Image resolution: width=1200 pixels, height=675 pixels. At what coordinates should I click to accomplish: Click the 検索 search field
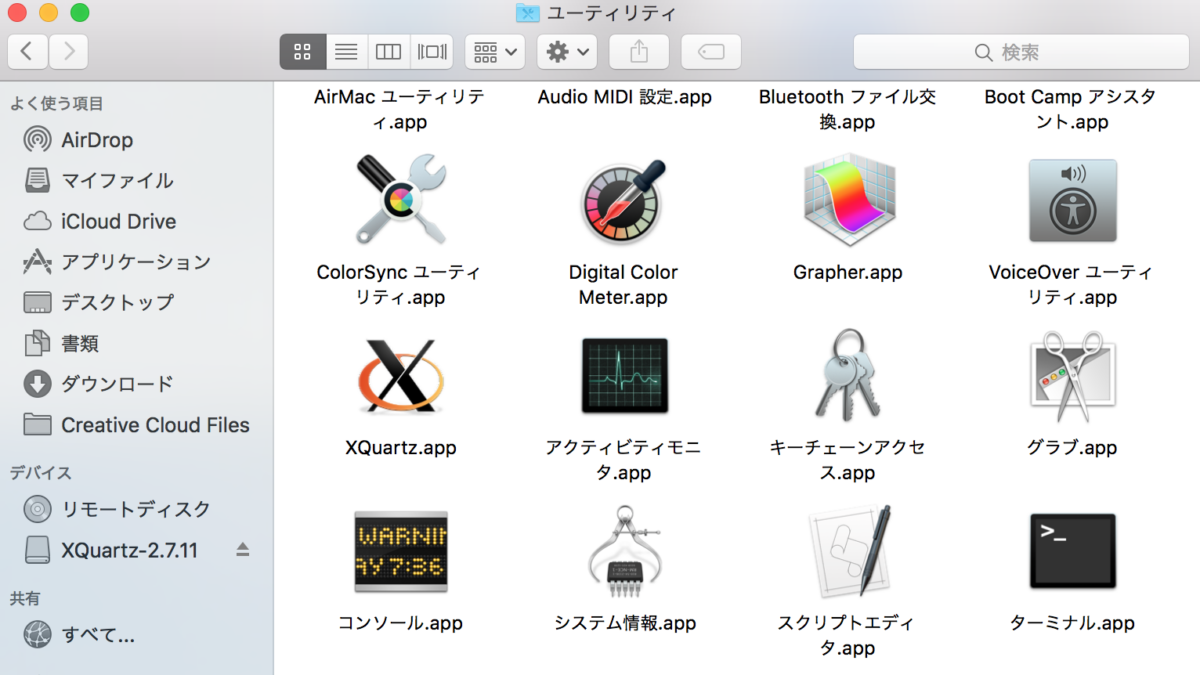pos(1019,51)
